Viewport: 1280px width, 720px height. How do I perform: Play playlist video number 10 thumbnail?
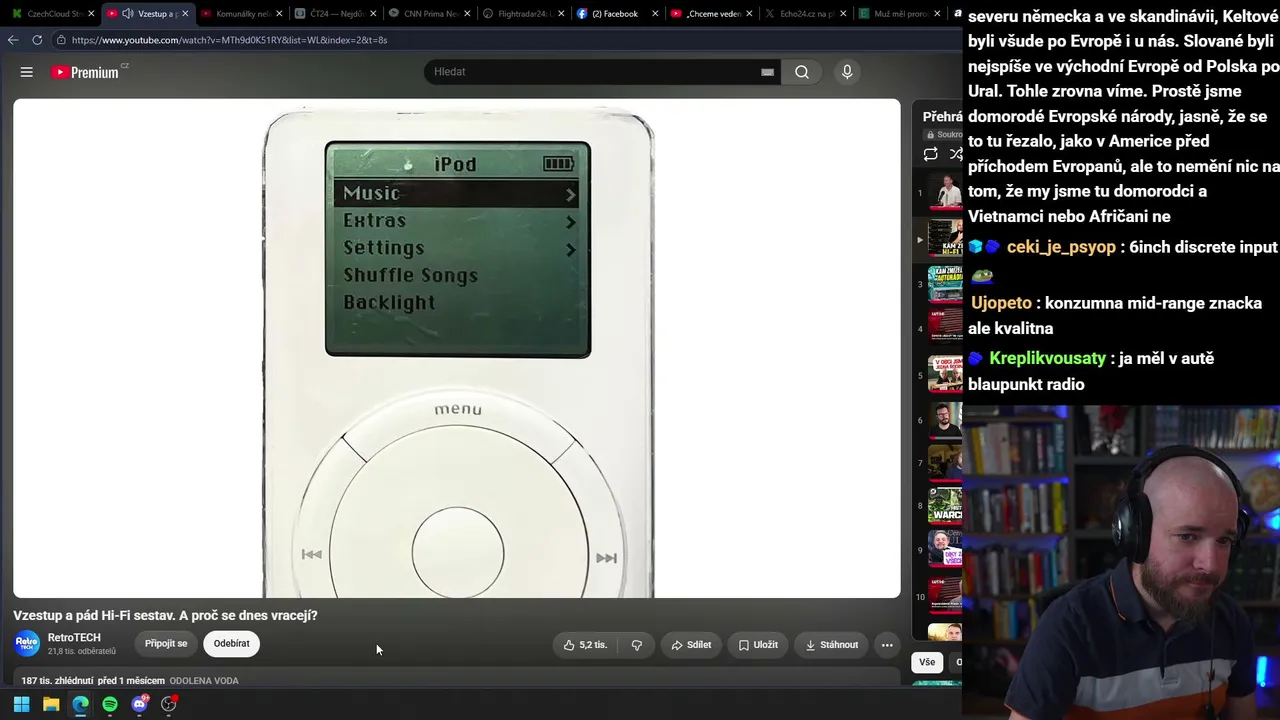(x=945, y=597)
